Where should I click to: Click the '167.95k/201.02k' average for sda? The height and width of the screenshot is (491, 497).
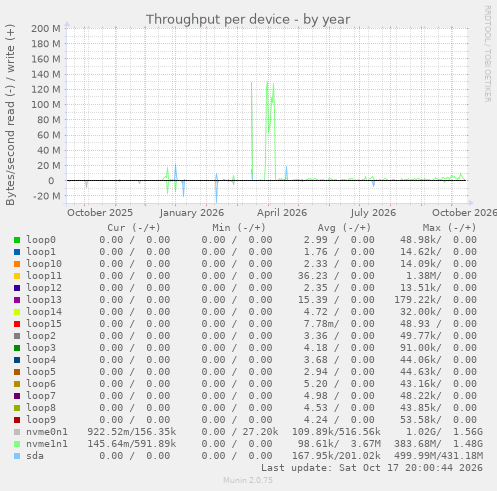pyautogui.click(x=336, y=456)
